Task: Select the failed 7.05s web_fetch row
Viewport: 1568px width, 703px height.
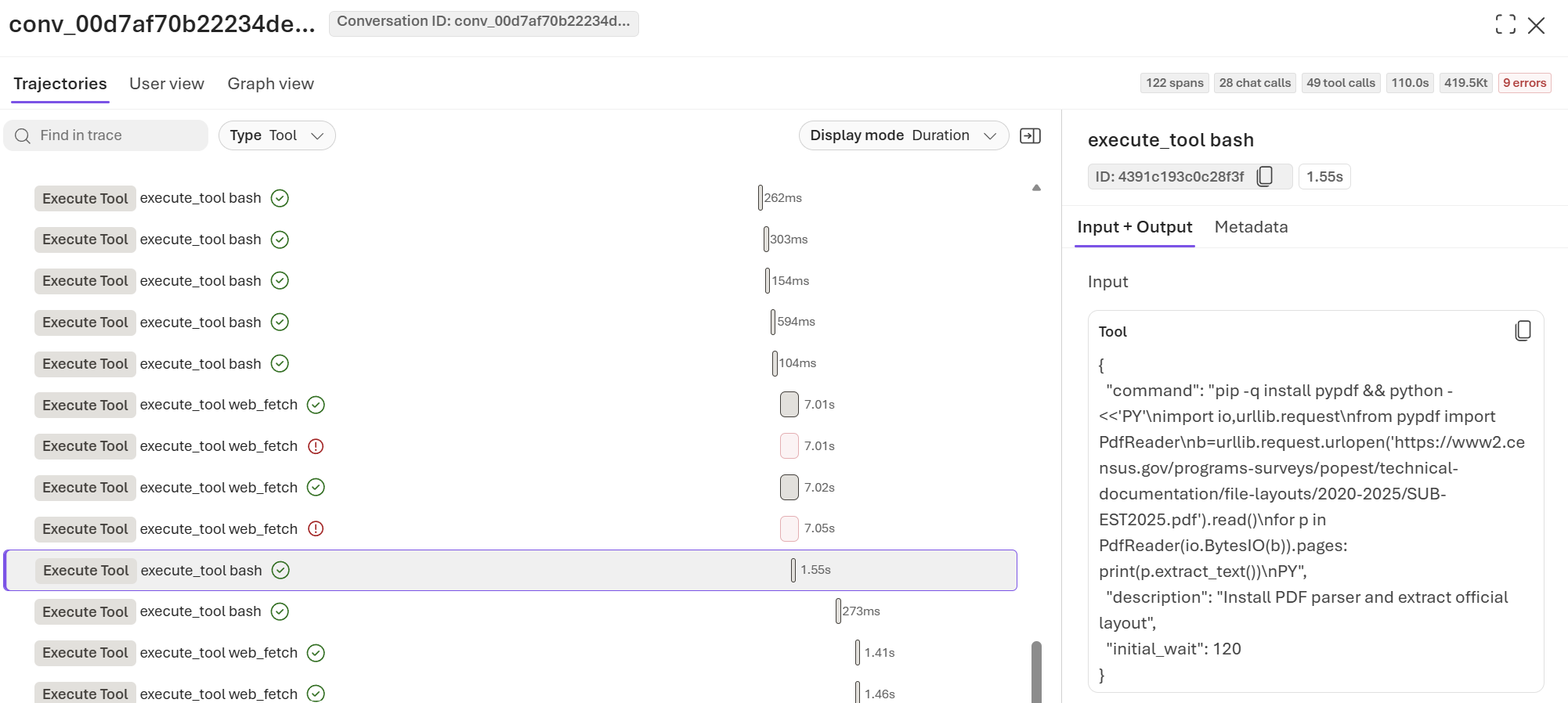Action: (x=510, y=528)
